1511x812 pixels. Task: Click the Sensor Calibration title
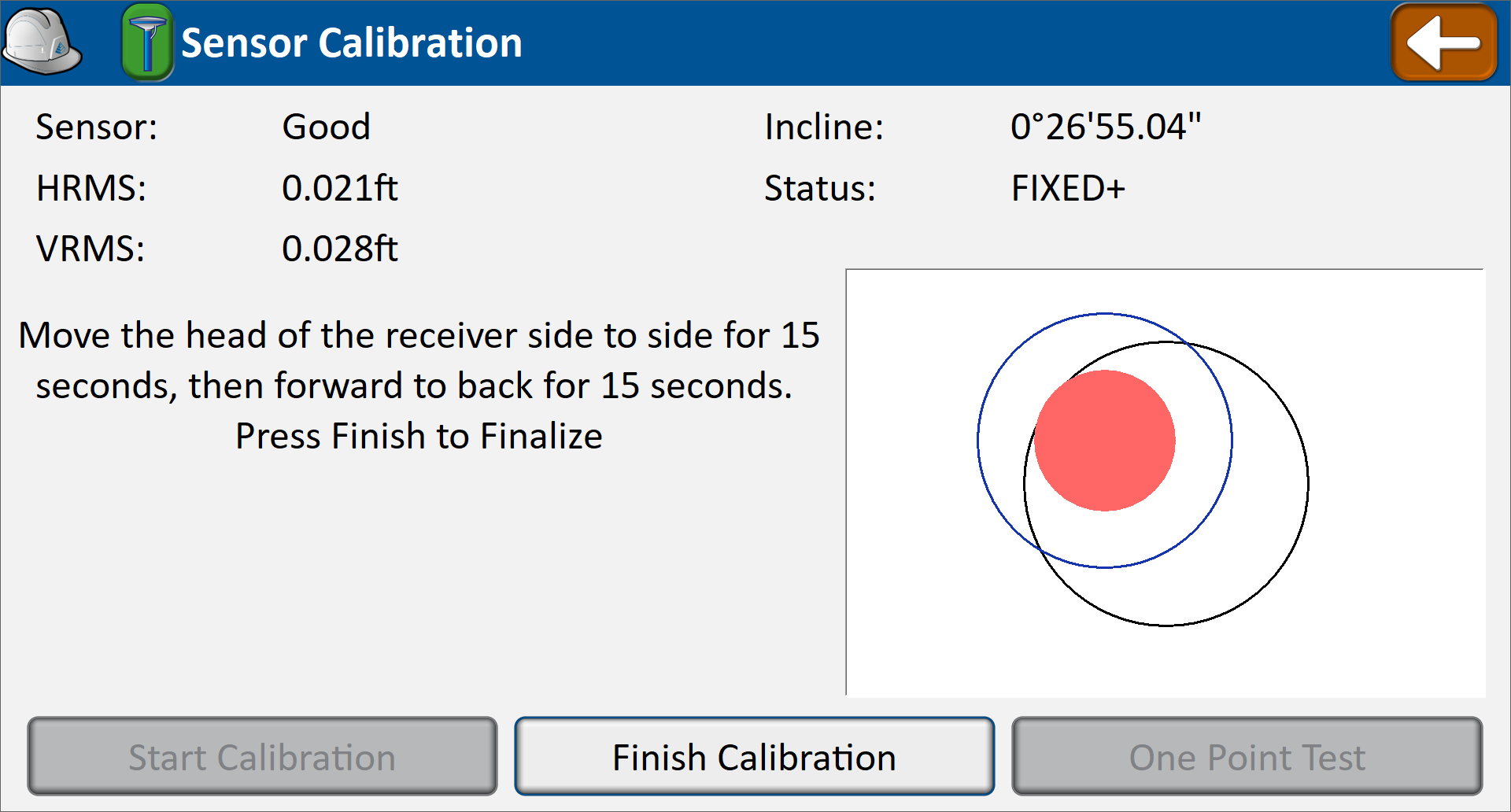(x=352, y=42)
